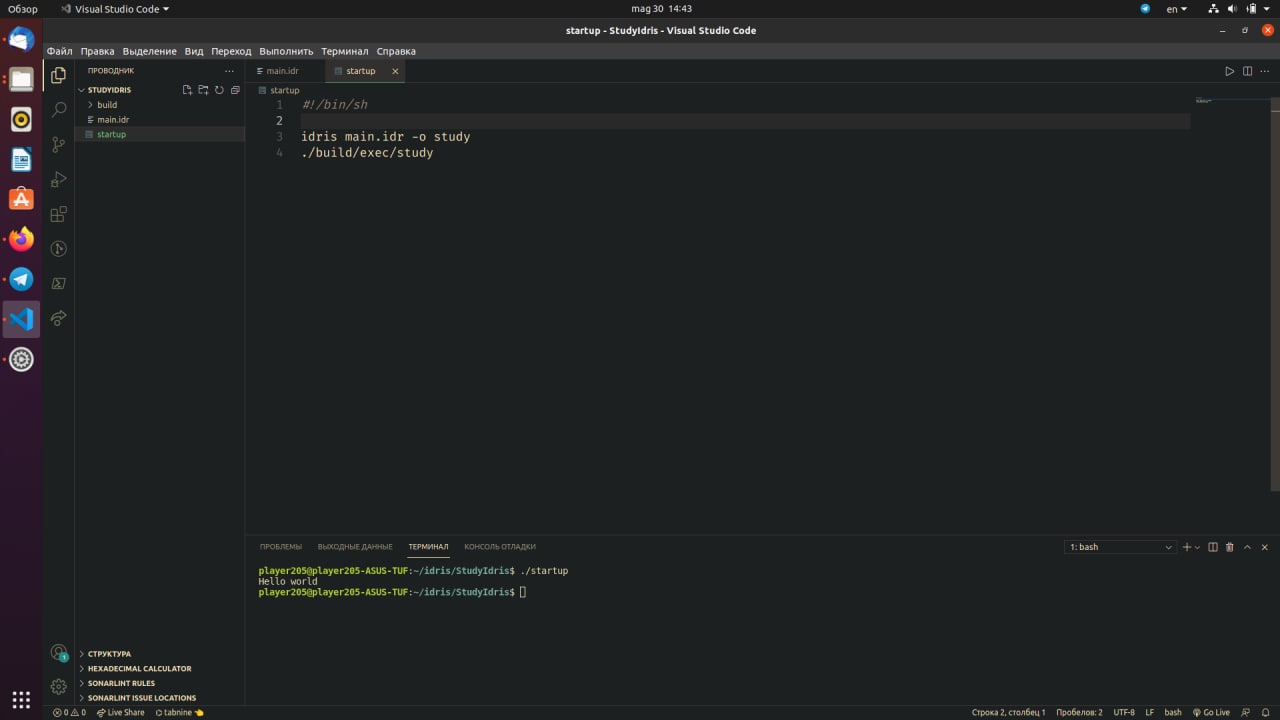Open Run and Debug view
1280x720 pixels.
point(59,179)
